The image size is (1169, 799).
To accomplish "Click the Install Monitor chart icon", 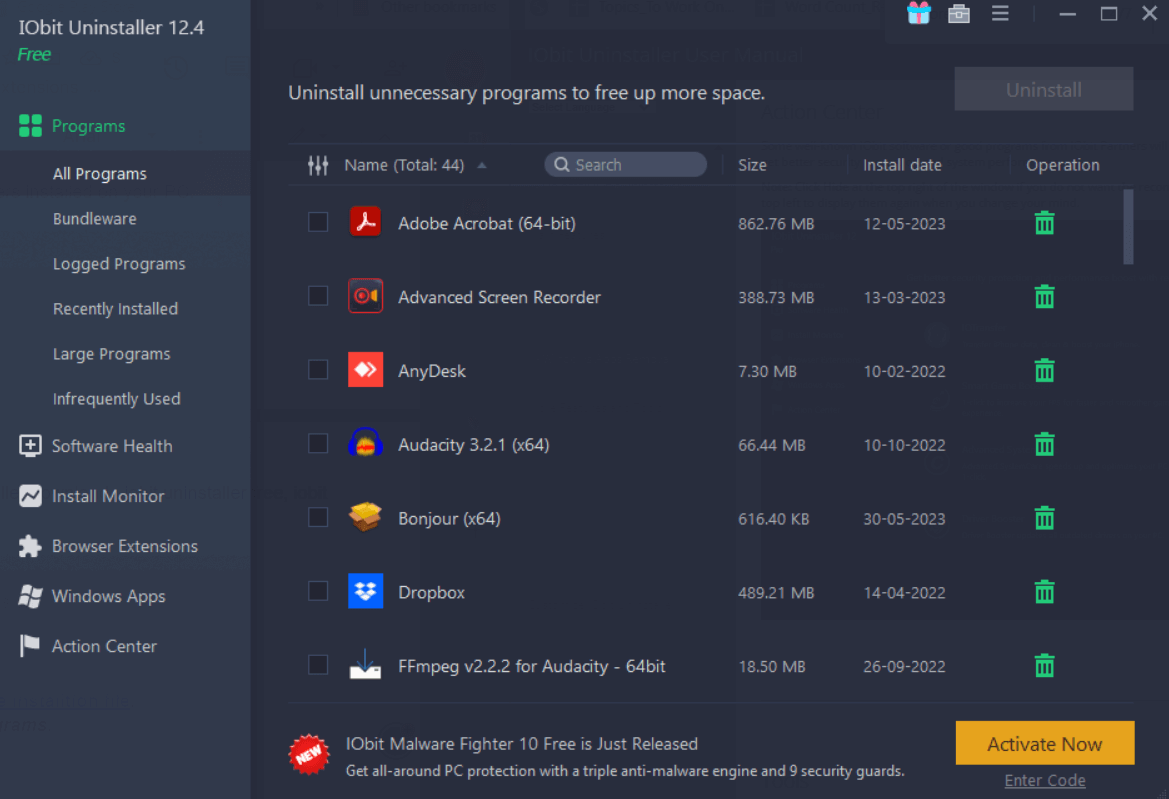I will point(31,496).
